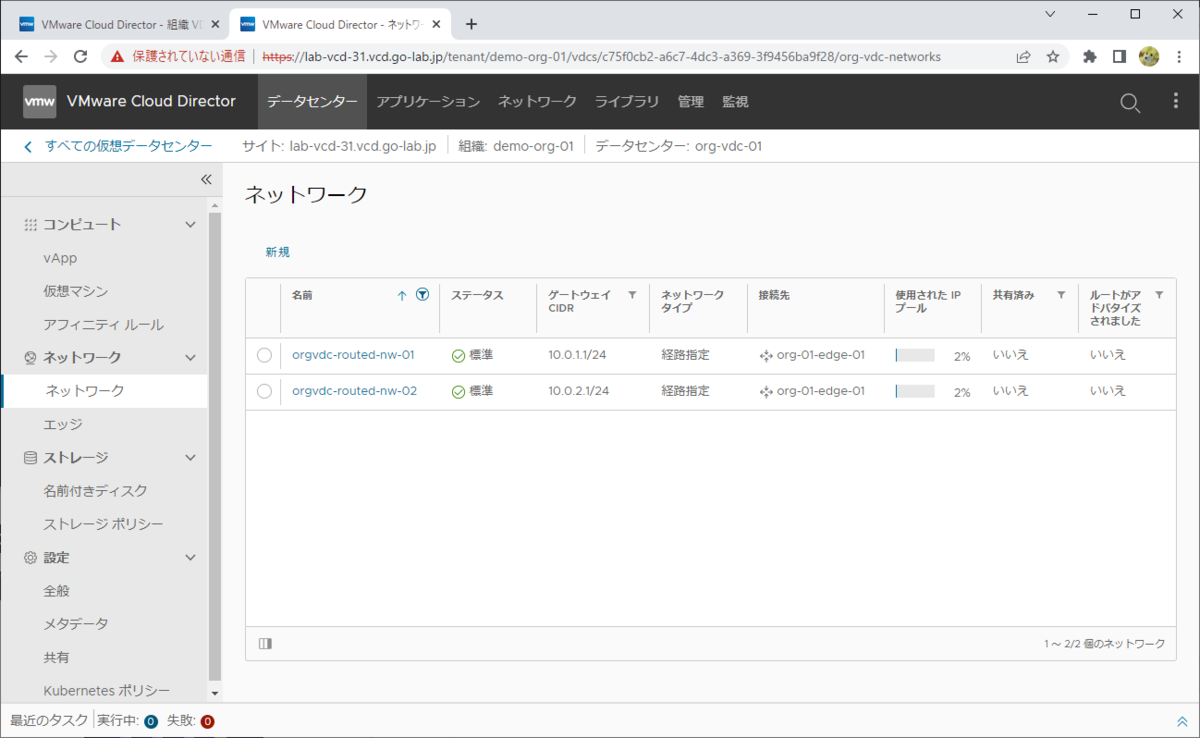Open Chrome tab search dropdown arrow
The height and width of the screenshot is (738, 1200).
click(1049, 14)
